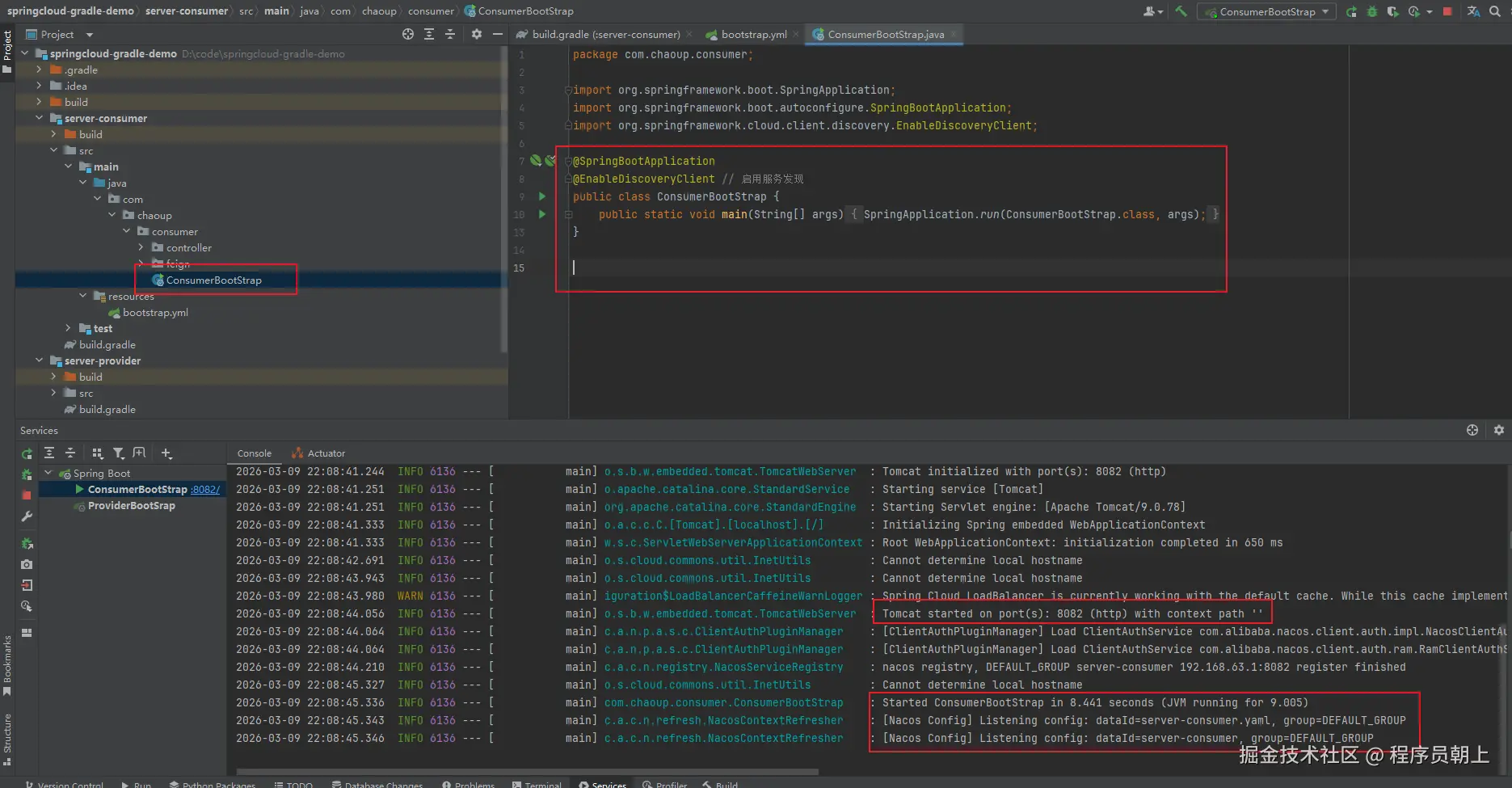Viewport: 1512px width, 788px height.
Task: Click the Translate icon in top toolbar
Action: pyautogui.click(x=1473, y=11)
